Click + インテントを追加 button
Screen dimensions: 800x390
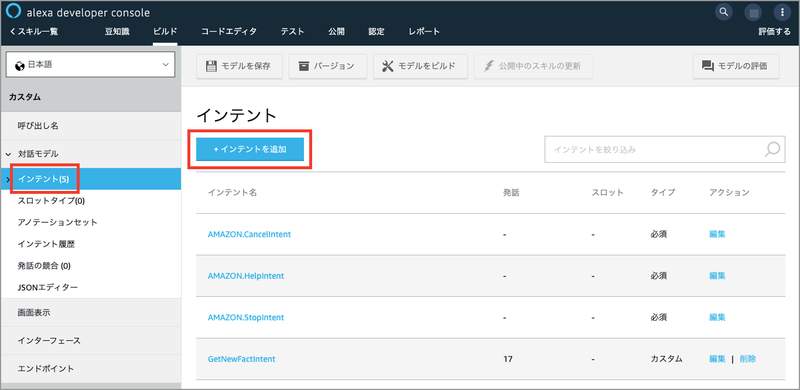(x=250, y=149)
